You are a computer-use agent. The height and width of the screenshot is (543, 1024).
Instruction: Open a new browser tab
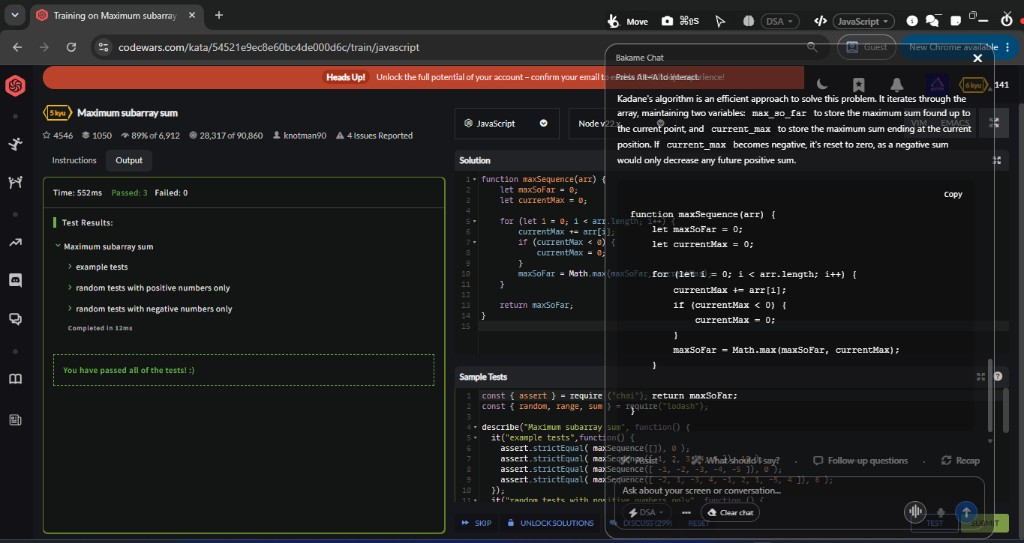[219, 15]
